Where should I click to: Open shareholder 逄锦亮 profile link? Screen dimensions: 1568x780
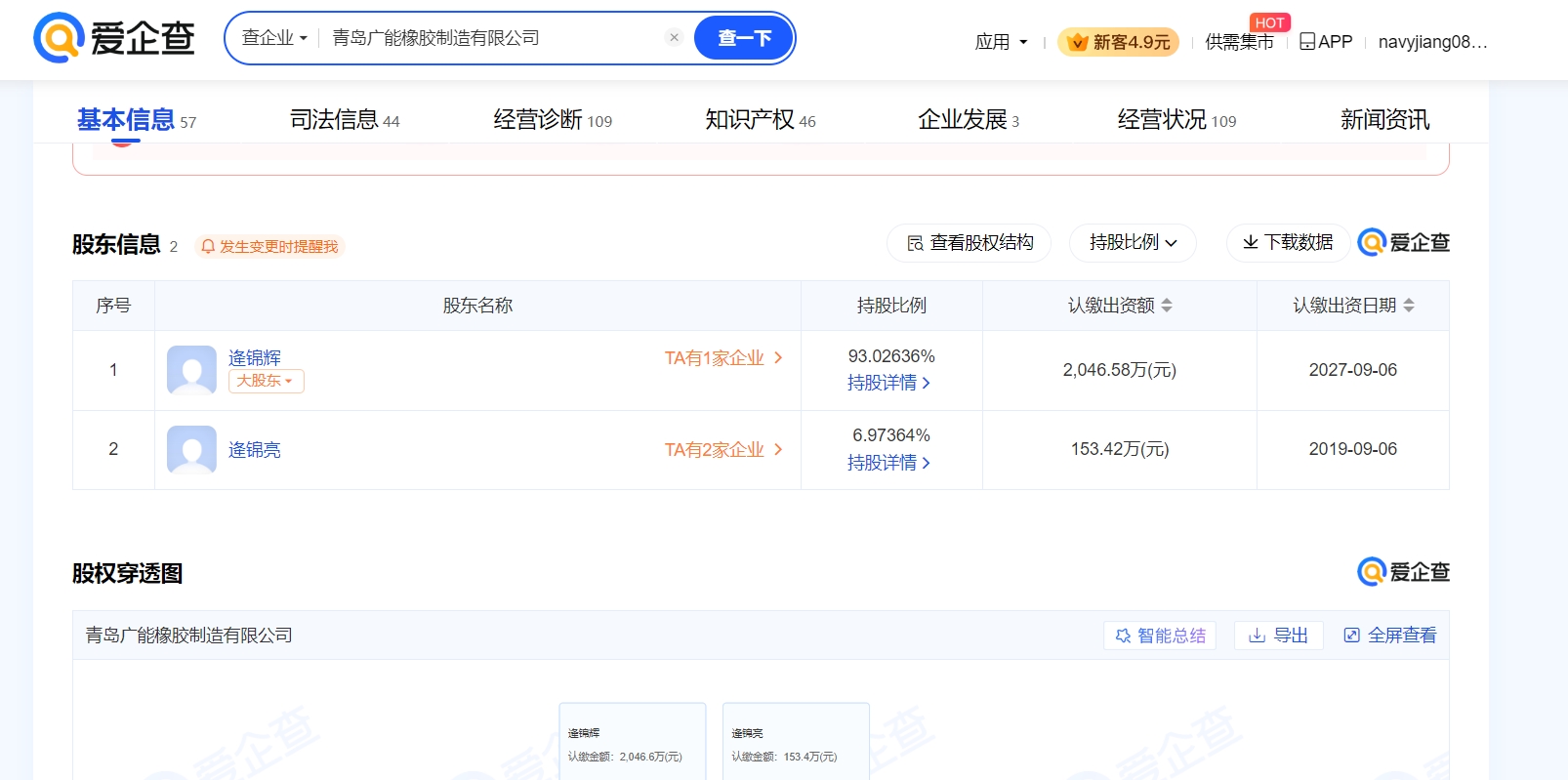pos(254,450)
